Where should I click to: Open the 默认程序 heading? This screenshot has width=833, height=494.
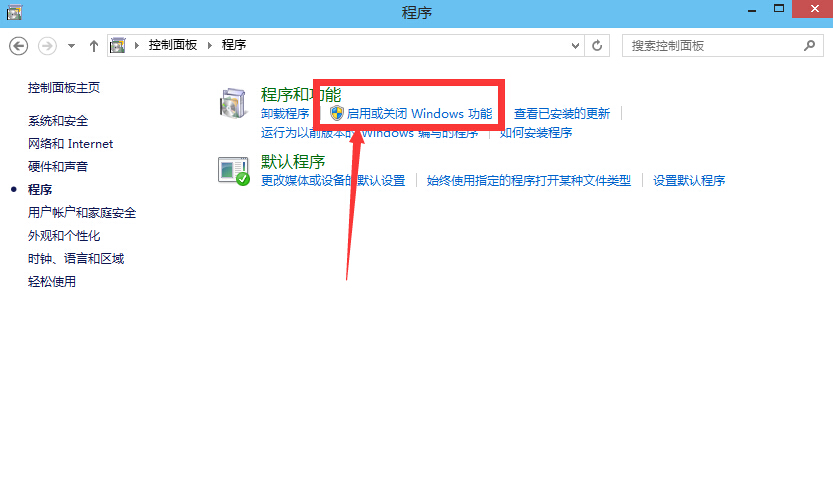[293, 161]
